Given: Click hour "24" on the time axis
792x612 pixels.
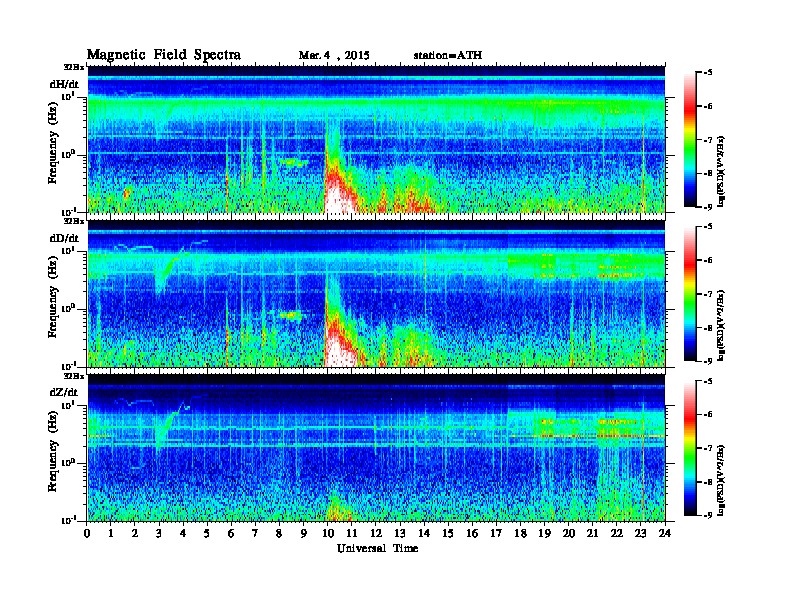Looking at the screenshot, I should [x=665, y=534].
